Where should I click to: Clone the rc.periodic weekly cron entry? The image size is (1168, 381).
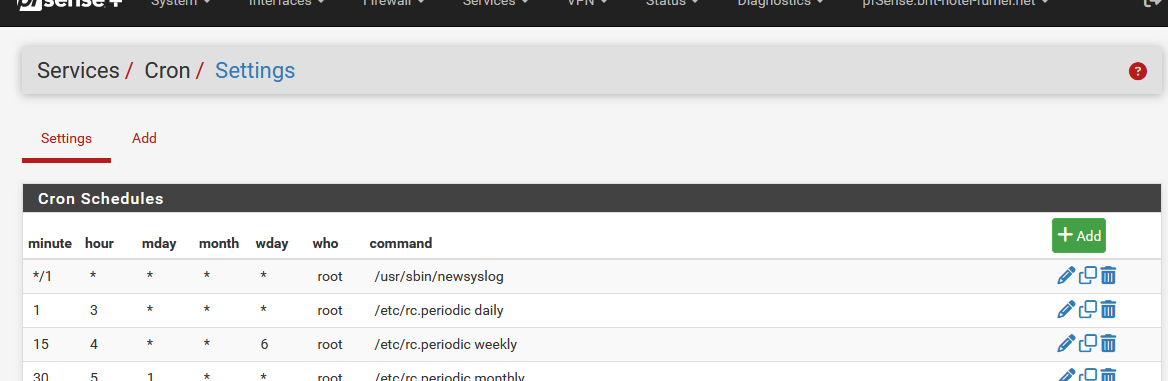click(1088, 344)
